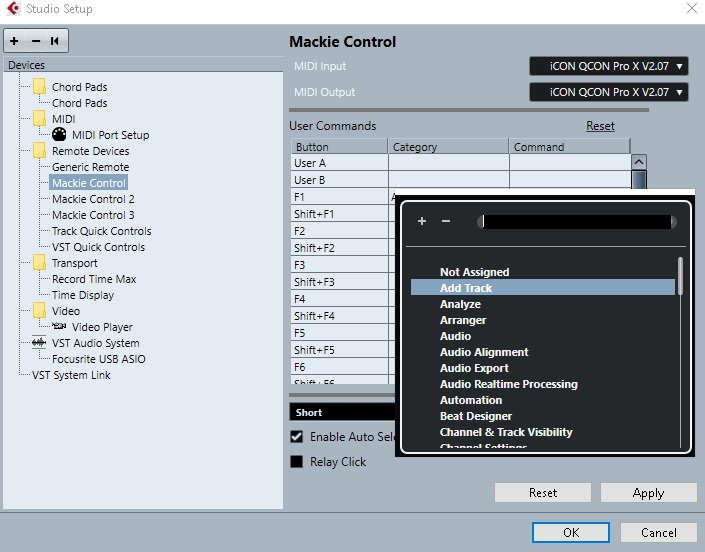Image resolution: width=705 pixels, height=552 pixels.
Task: Select VST Quick Controls in device tree
Action: point(98,247)
